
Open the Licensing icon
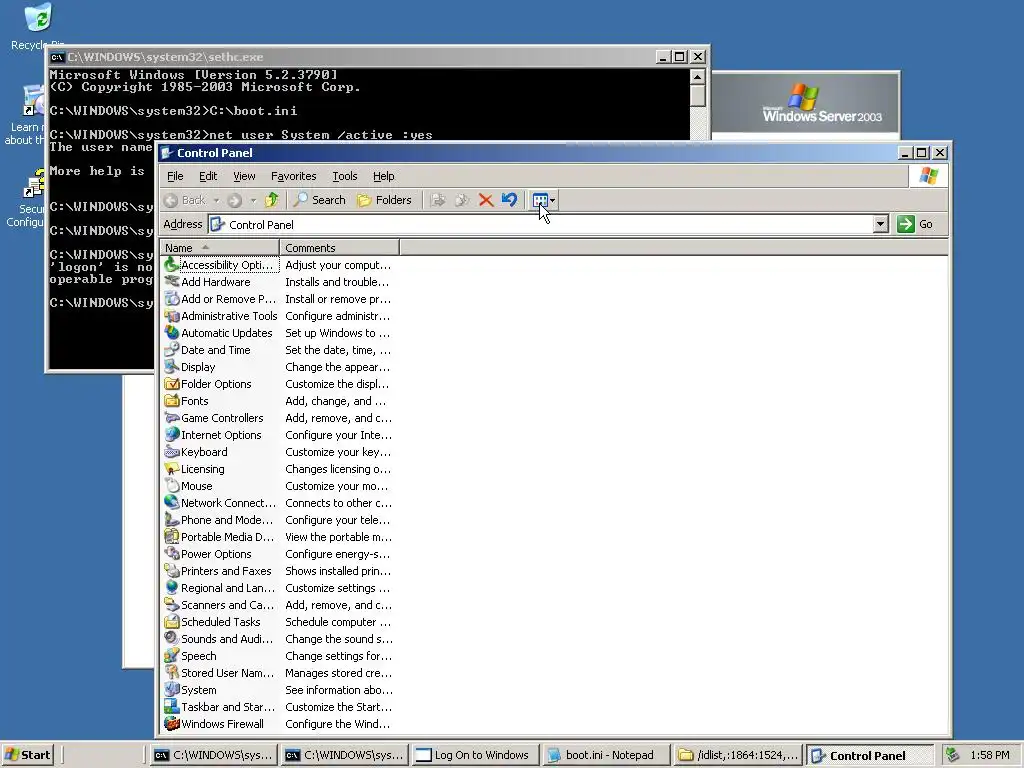click(x=172, y=468)
